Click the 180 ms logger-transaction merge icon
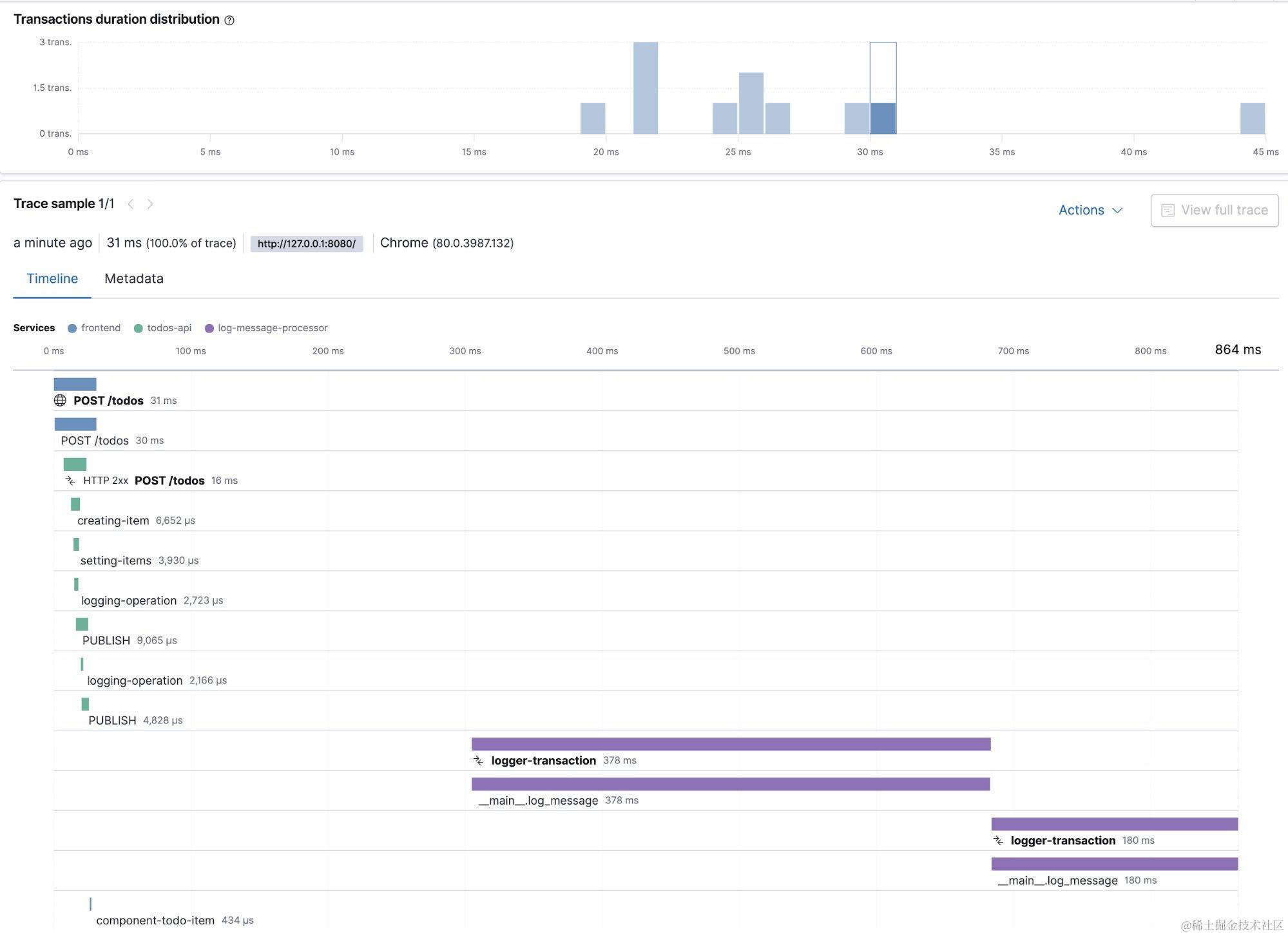 point(998,841)
